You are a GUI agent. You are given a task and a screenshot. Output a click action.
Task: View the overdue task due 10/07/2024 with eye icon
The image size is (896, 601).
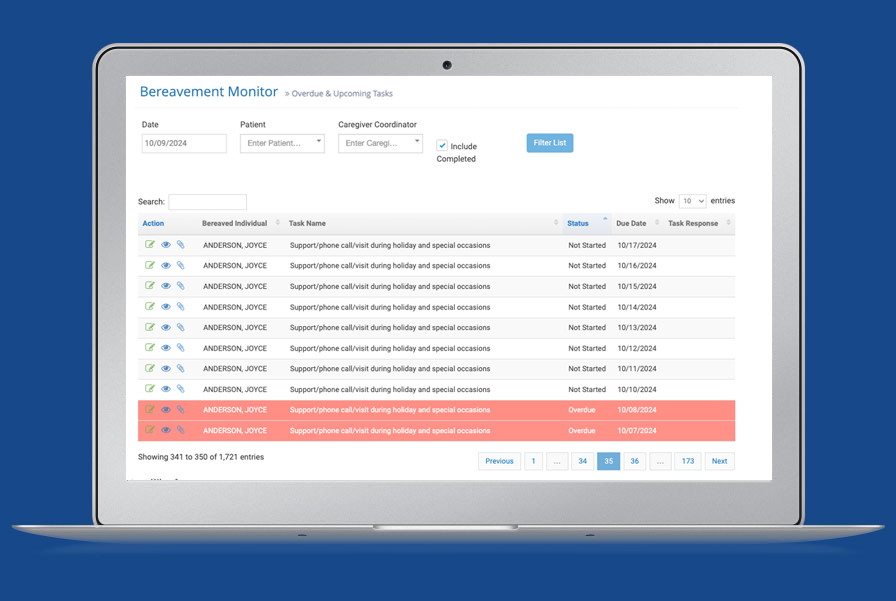coord(166,430)
